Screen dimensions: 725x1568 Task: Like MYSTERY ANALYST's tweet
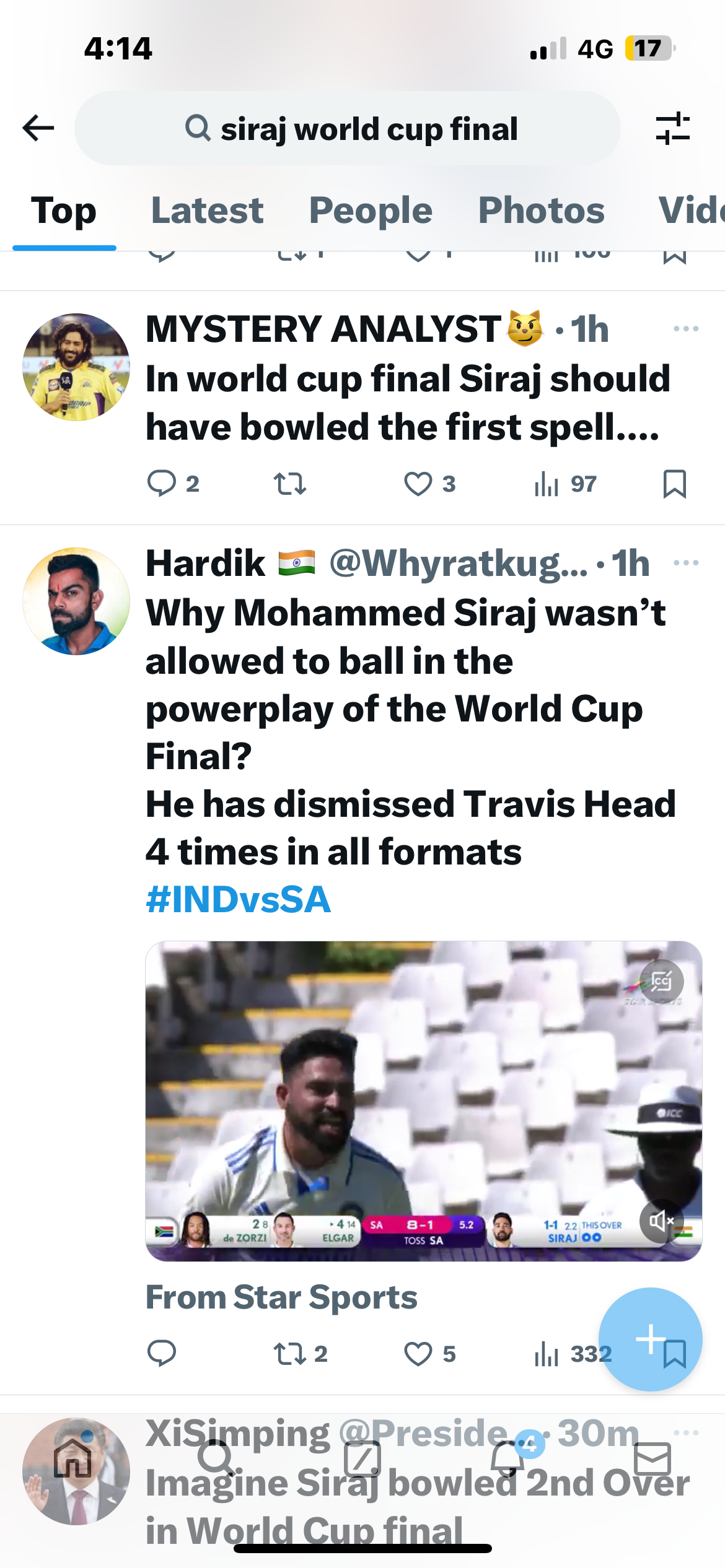click(418, 484)
